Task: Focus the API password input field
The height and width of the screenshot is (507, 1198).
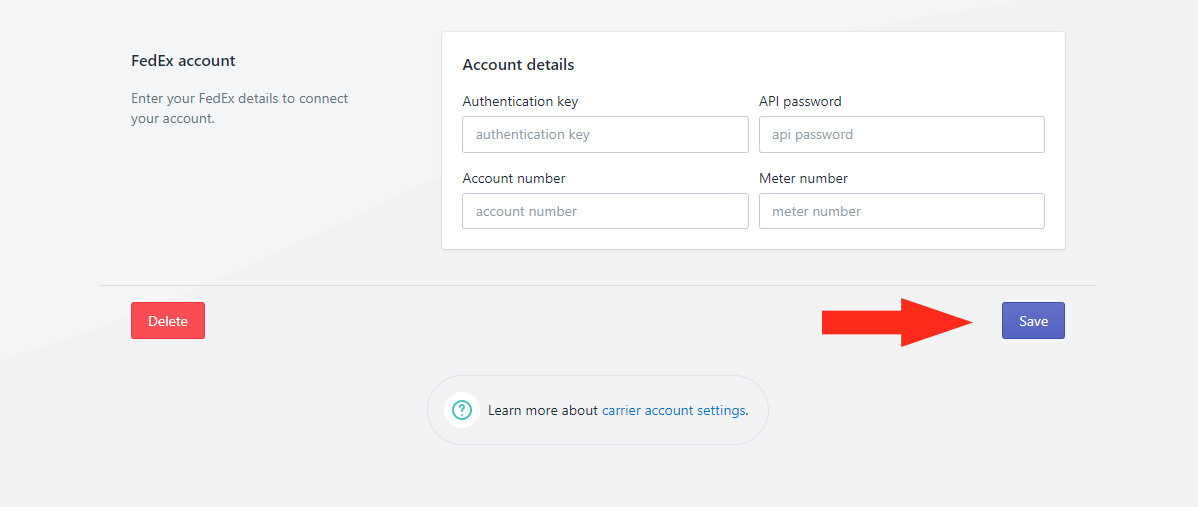Action: click(x=902, y=134)
